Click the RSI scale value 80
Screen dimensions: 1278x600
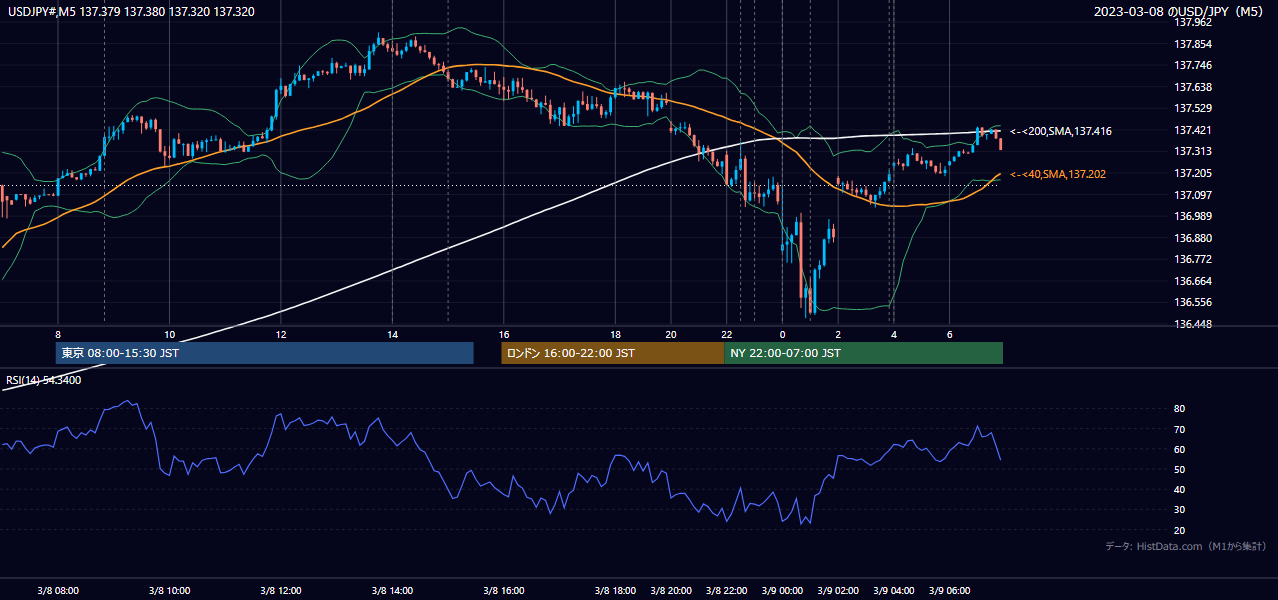pyautogui.click(x=1179, y=409)
